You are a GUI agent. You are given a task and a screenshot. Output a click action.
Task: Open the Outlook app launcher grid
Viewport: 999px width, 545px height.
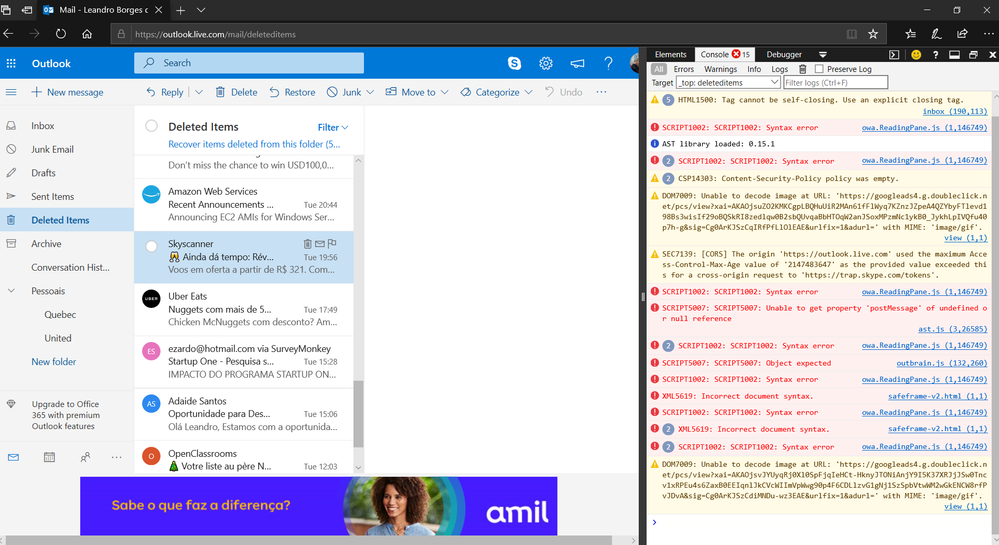11,63
